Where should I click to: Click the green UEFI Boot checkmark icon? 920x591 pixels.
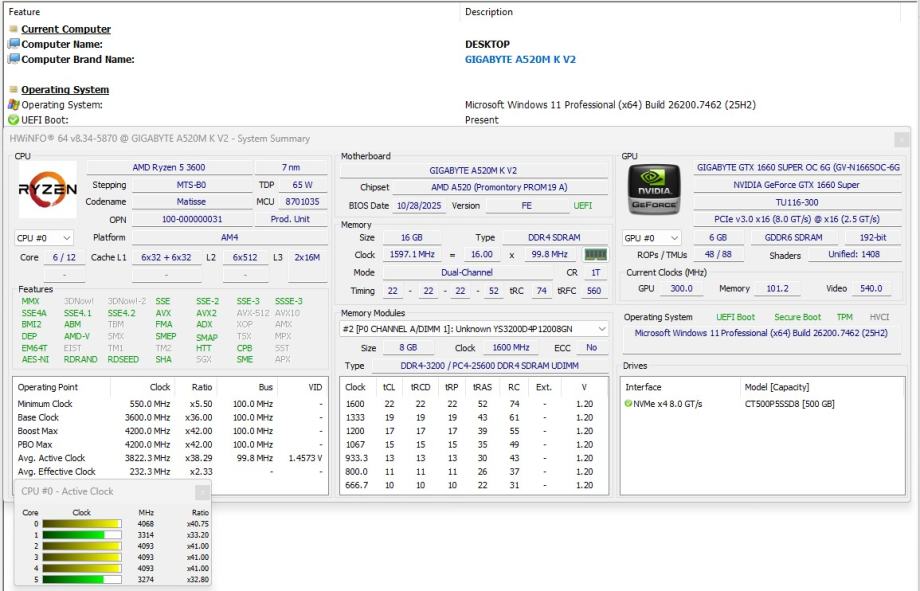14,119
